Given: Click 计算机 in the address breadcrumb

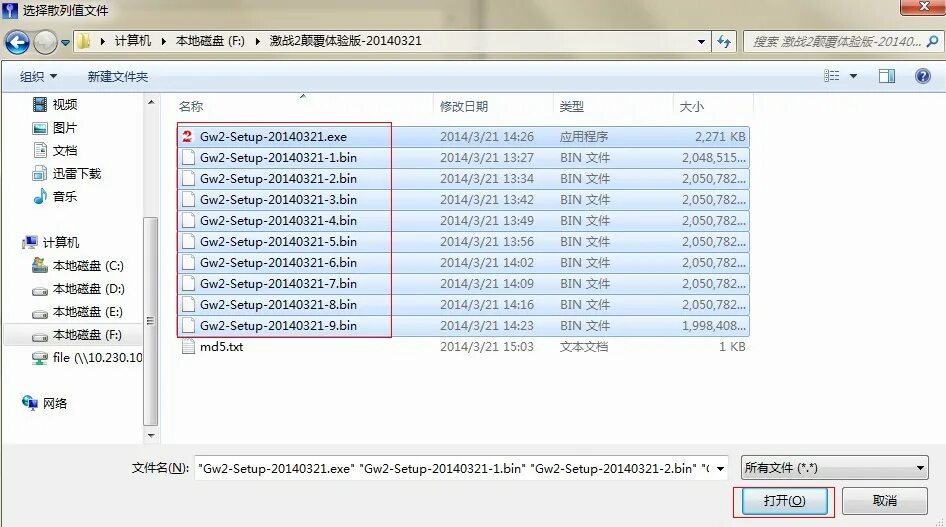Looking at the screenshot, I should tap(133, 41).
